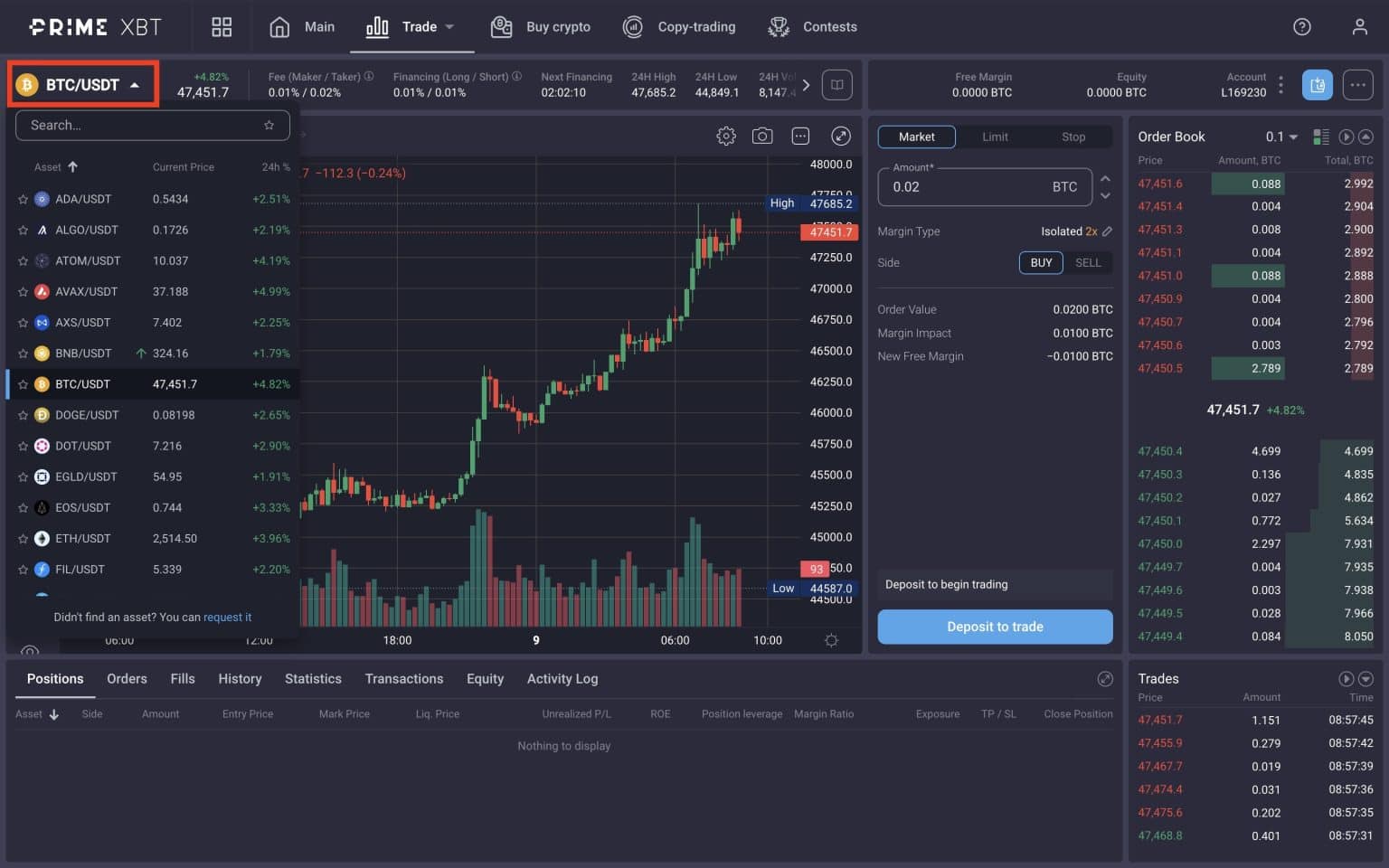Open the Order Book 0.1 grouping dropdown
This screenshot has height=868, width=1389.
1281,137
